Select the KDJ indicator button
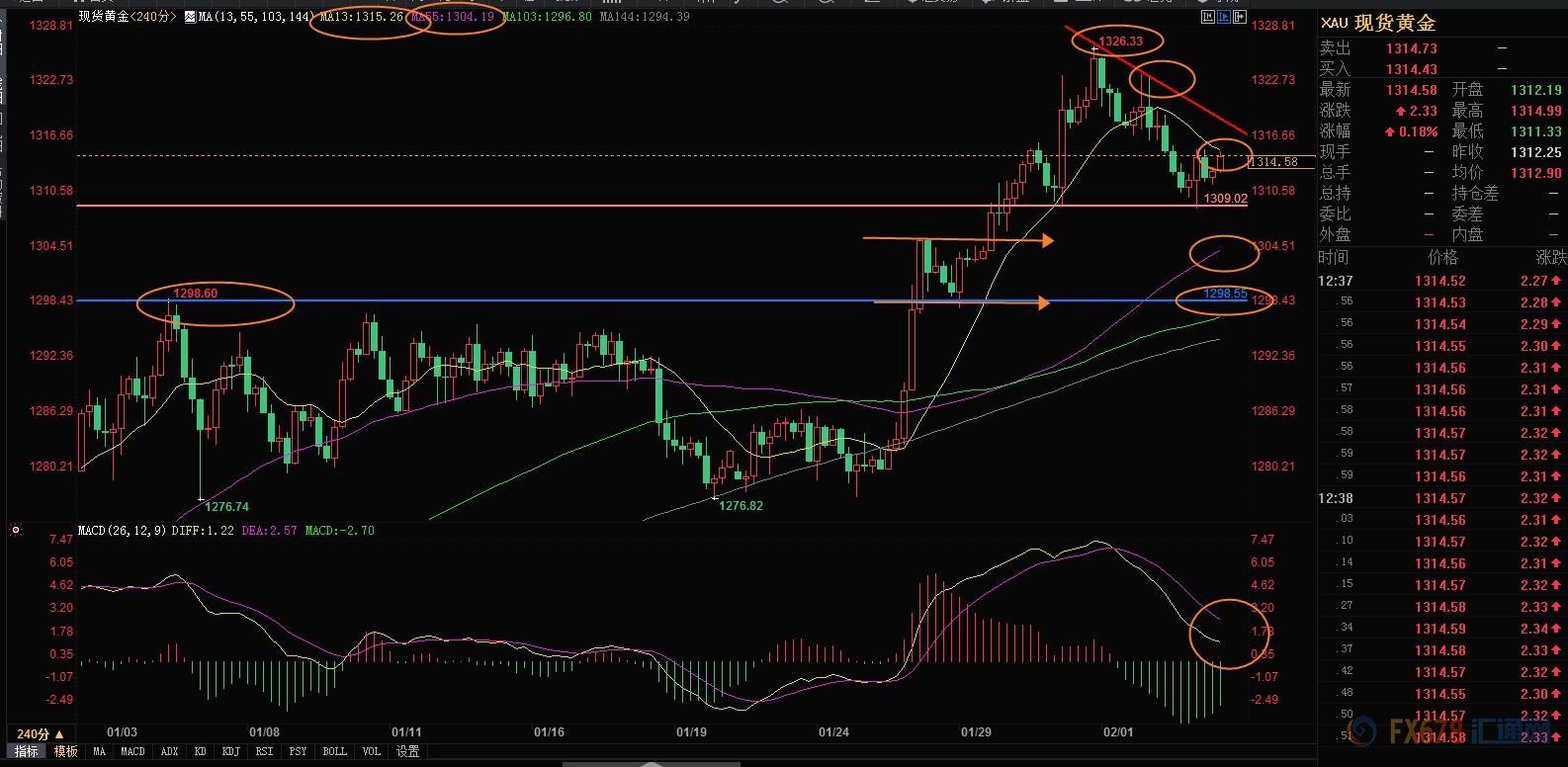This screenshot has height=767, width=1568. tap(231, 751)
